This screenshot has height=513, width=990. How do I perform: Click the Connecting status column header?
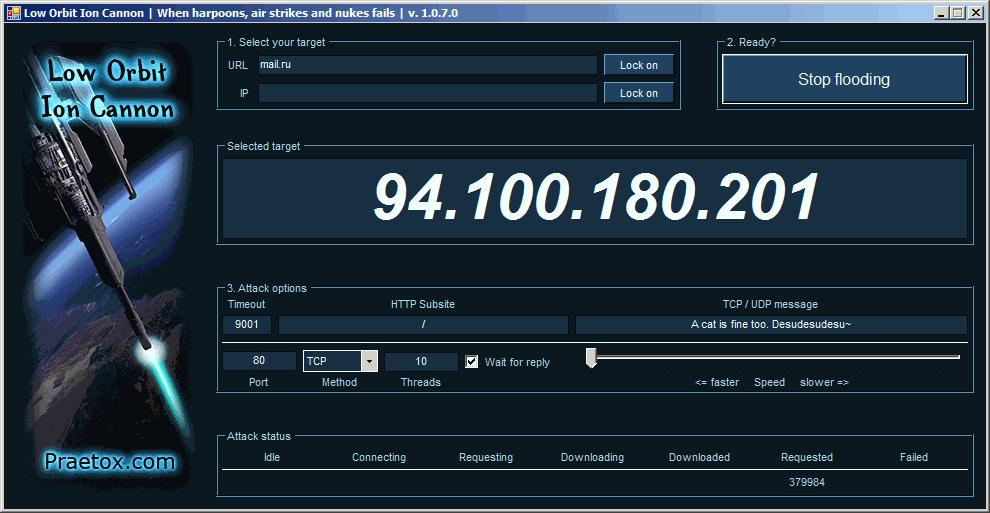pyautogui.click(x=379, y=457)
